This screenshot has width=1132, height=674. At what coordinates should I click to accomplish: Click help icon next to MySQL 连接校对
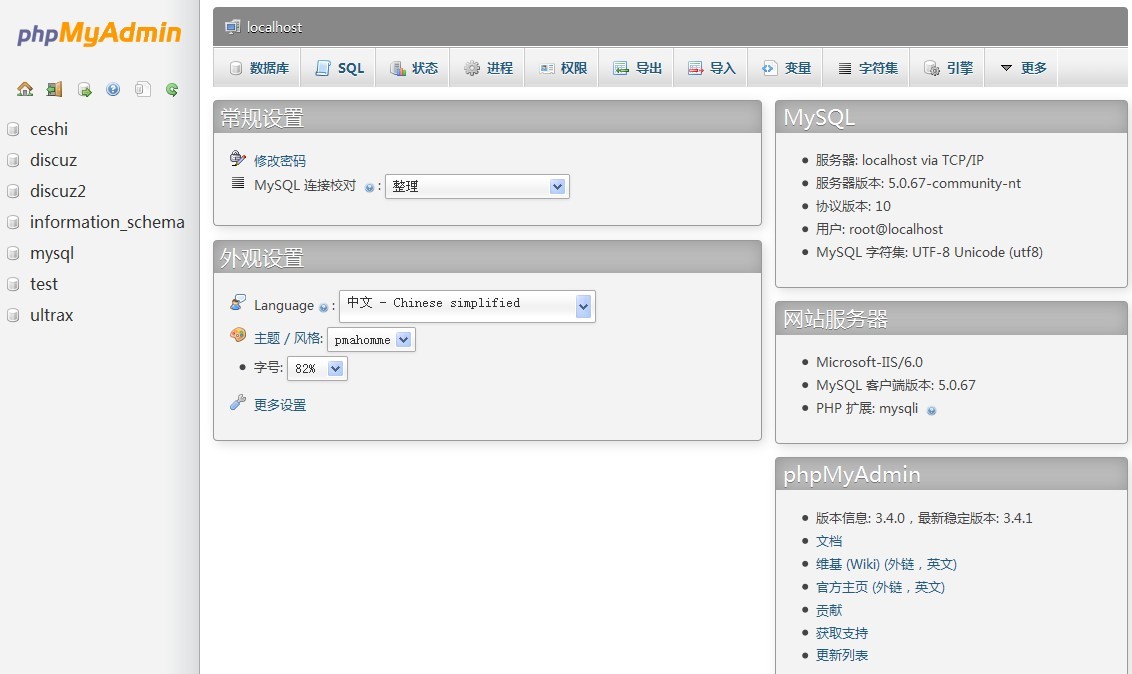[x=370, y=188]
